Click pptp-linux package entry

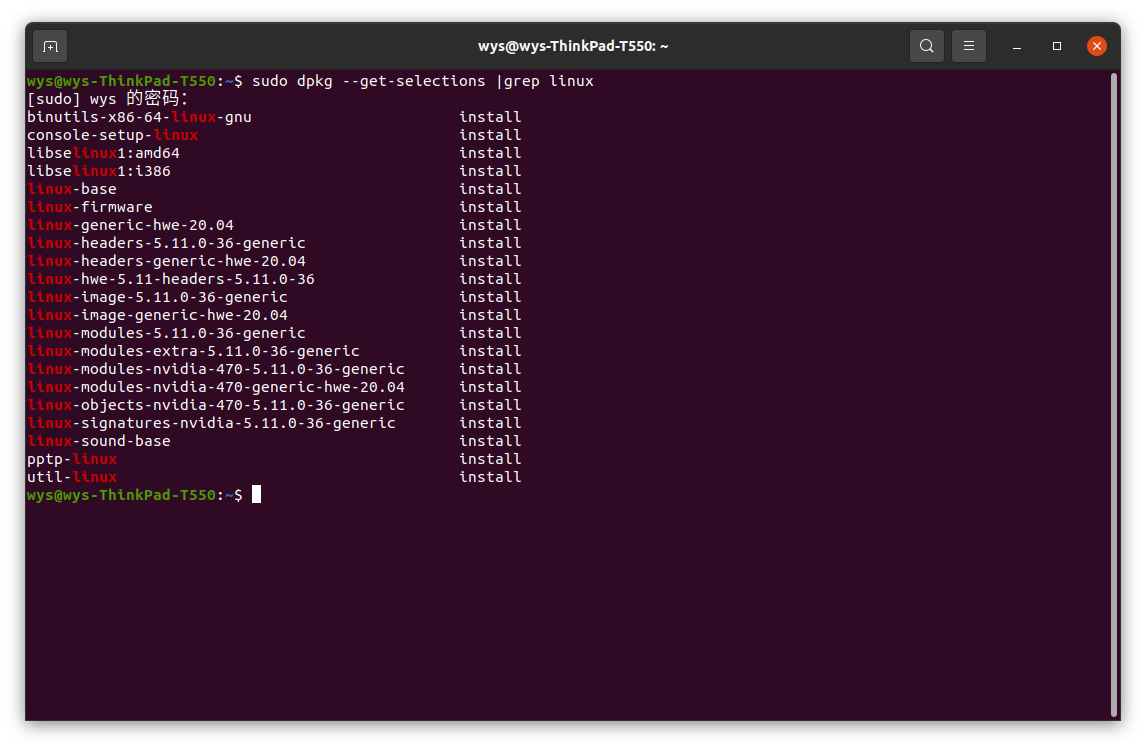[x=72, y=459]
